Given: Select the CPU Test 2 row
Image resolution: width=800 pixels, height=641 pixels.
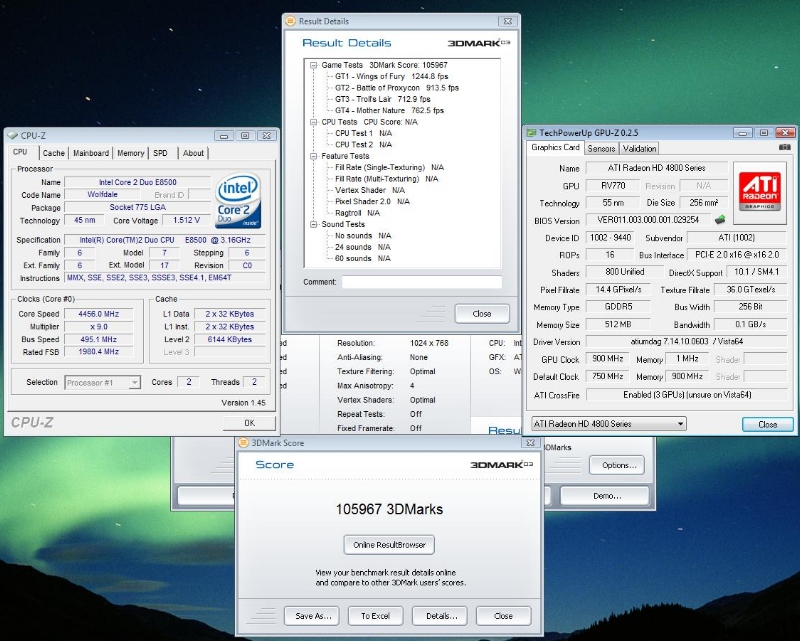Looking at the screenshot, I should [x=363, y=144].
